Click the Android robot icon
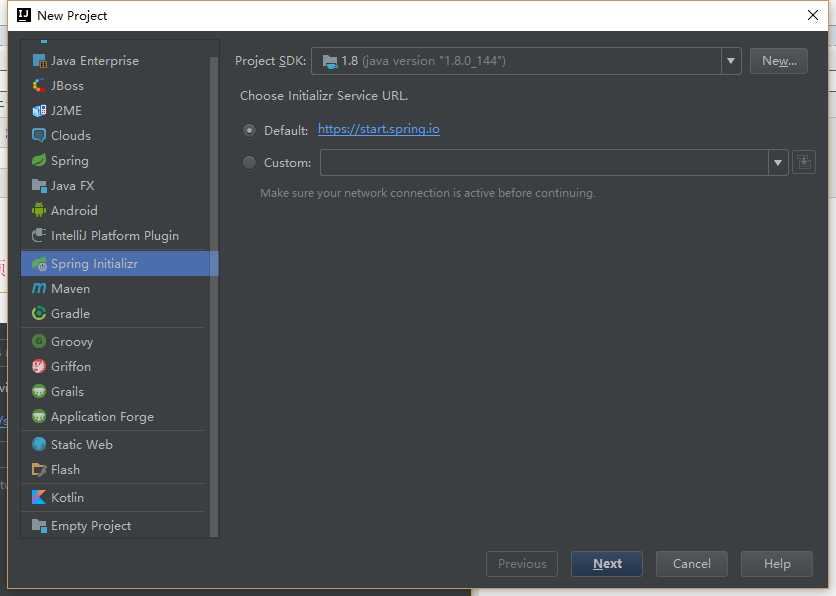This screenshot has width=836, height=596. tap(39, 211)
